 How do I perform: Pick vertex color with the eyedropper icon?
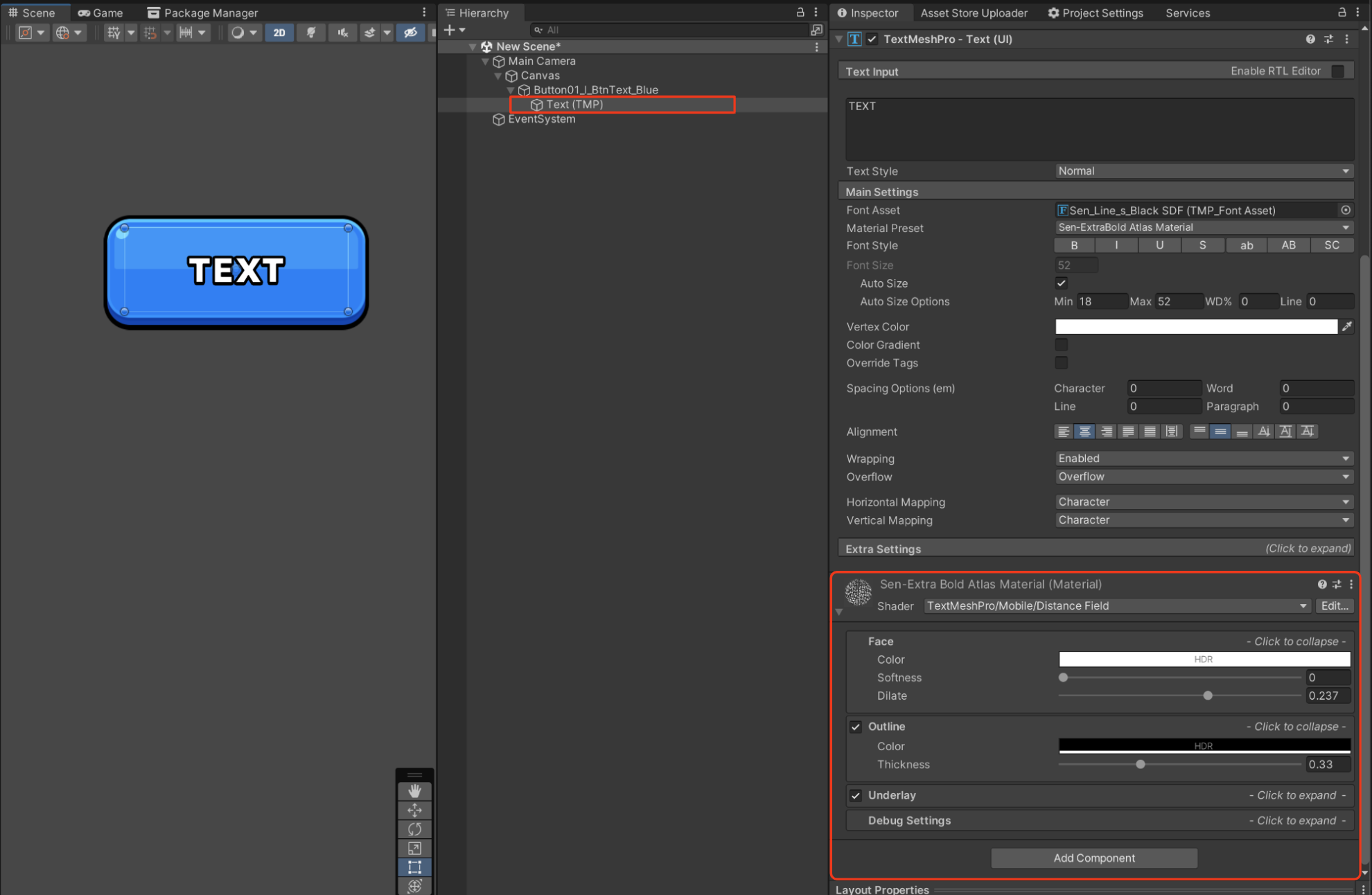pos(1346,326)
